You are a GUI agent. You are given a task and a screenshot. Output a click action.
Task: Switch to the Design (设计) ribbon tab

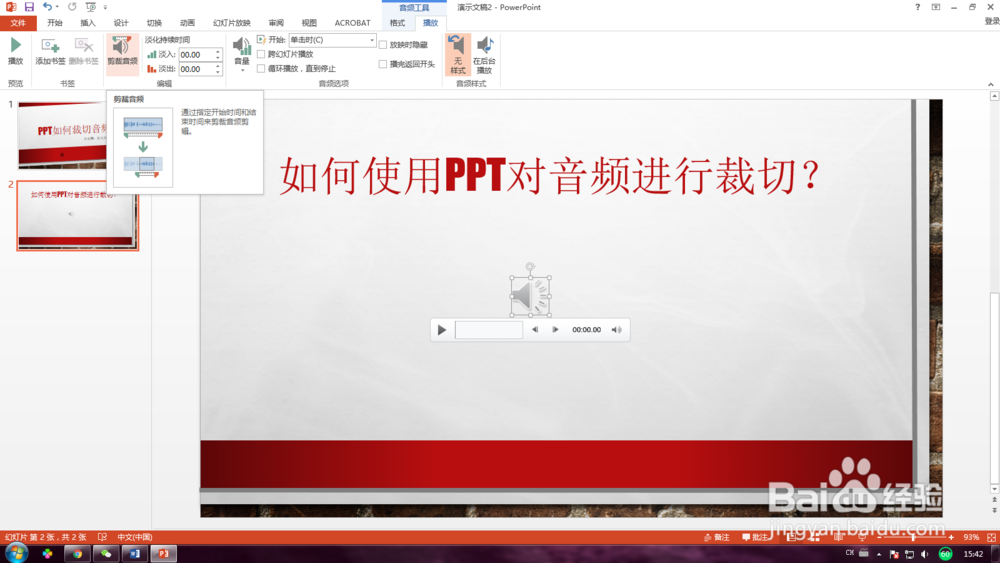[x=121, y=23]
